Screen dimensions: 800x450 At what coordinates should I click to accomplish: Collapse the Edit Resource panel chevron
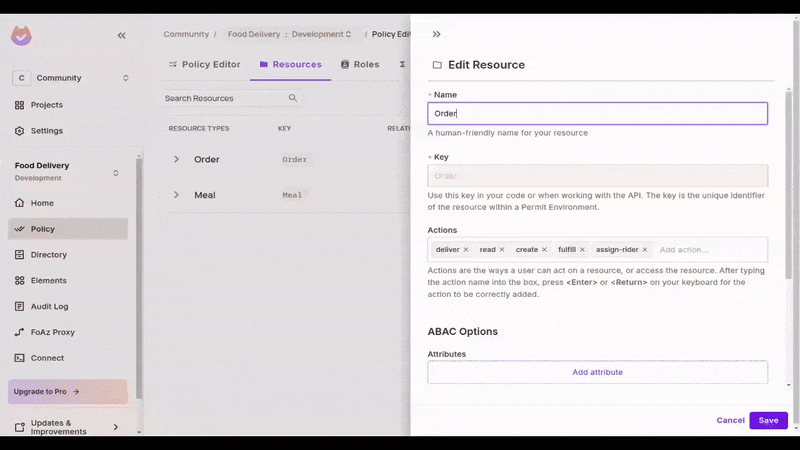click(436, 34)
